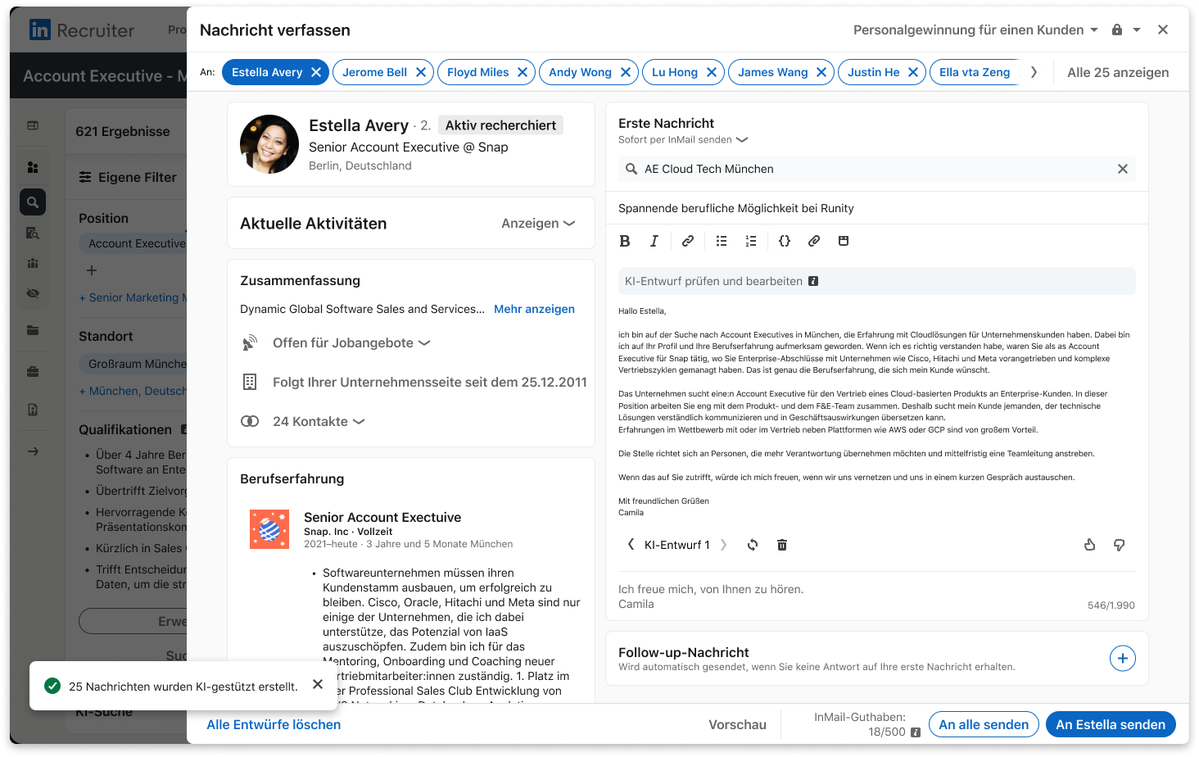Add a Follow-up-Nachricht with plus button
This screenshot has height=757, width=1199.
(1122, 658)
